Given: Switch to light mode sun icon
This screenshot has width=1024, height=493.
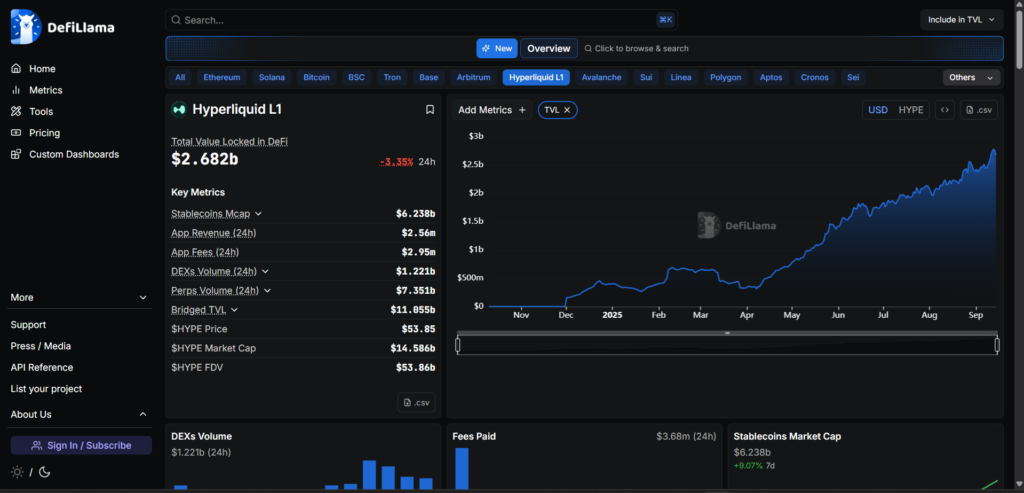Looking at the screenshot, I should pos(17,472).
